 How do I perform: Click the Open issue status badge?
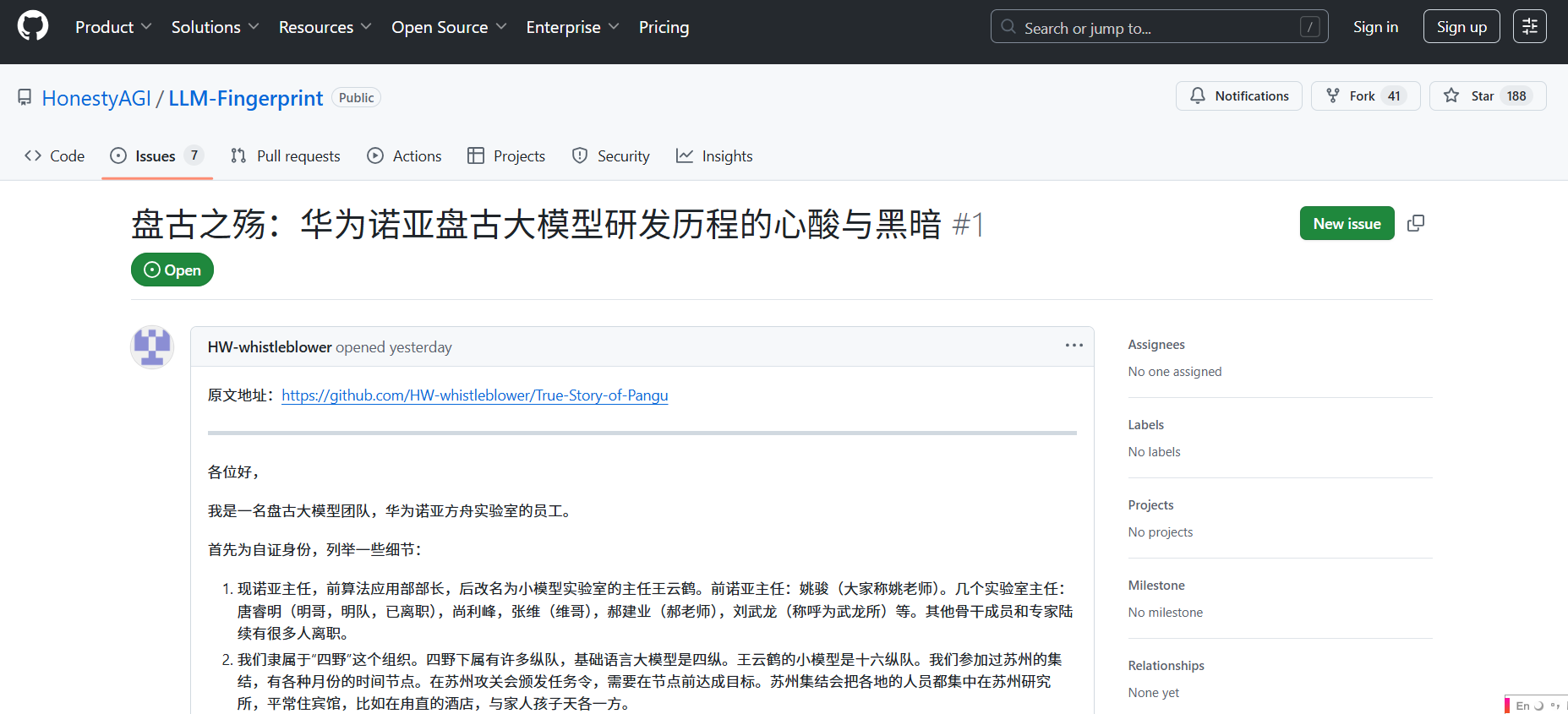point(172,270)
